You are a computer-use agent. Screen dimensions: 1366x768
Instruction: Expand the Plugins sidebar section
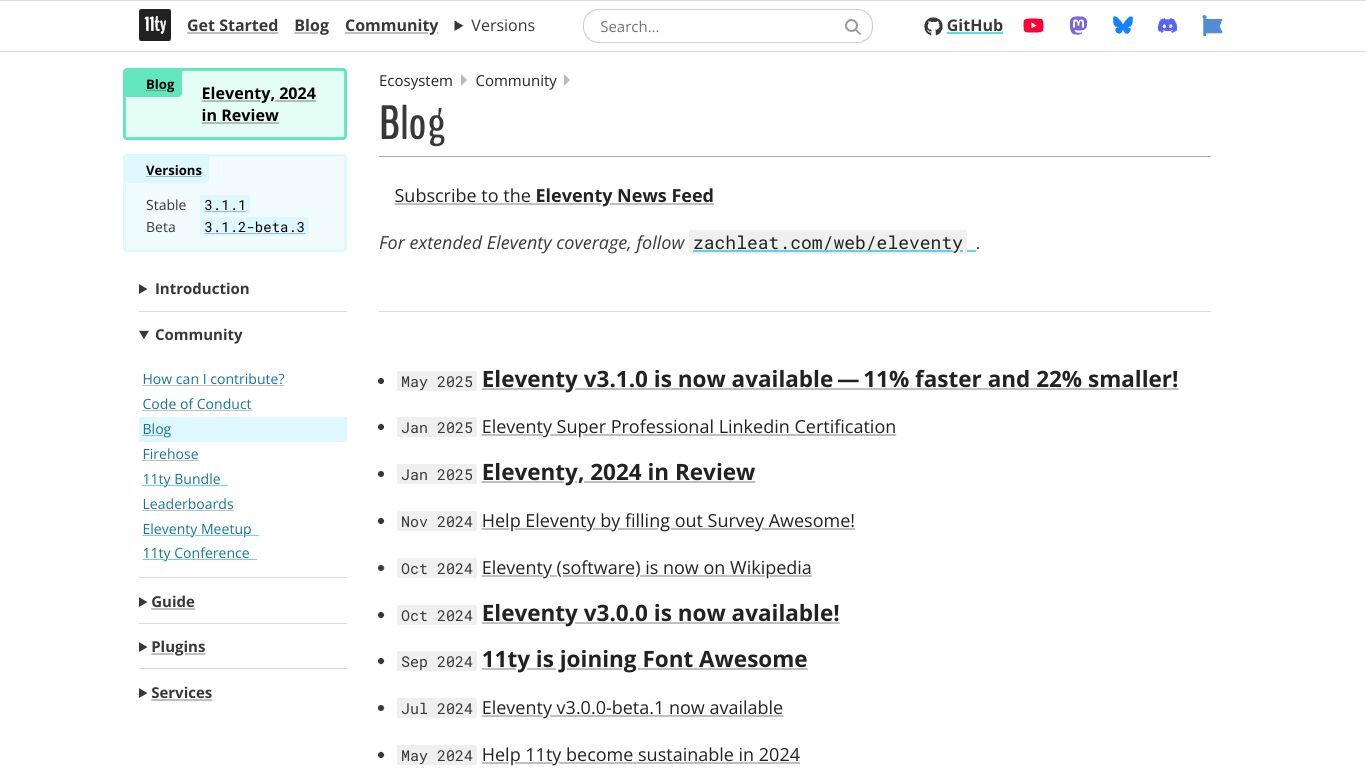coord(172,646)
